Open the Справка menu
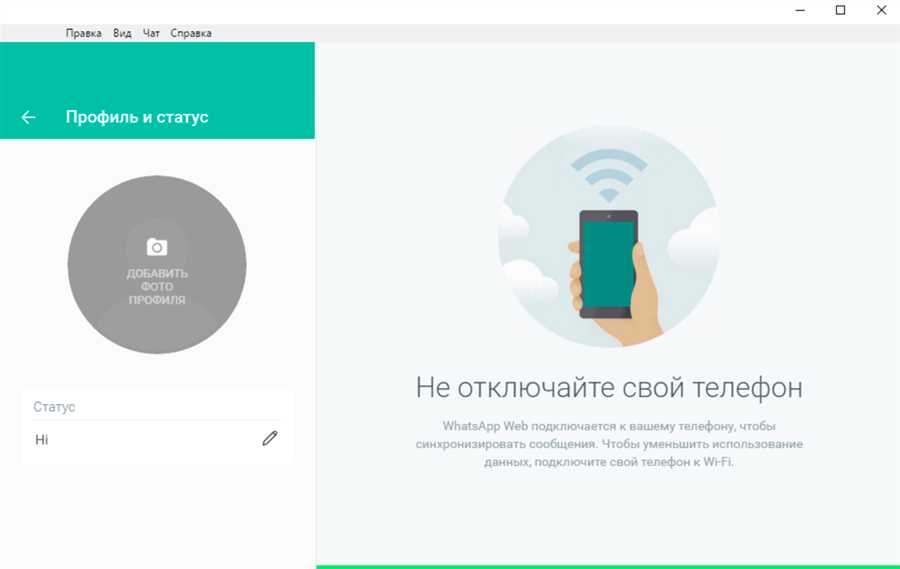 [x=191, y=33]
